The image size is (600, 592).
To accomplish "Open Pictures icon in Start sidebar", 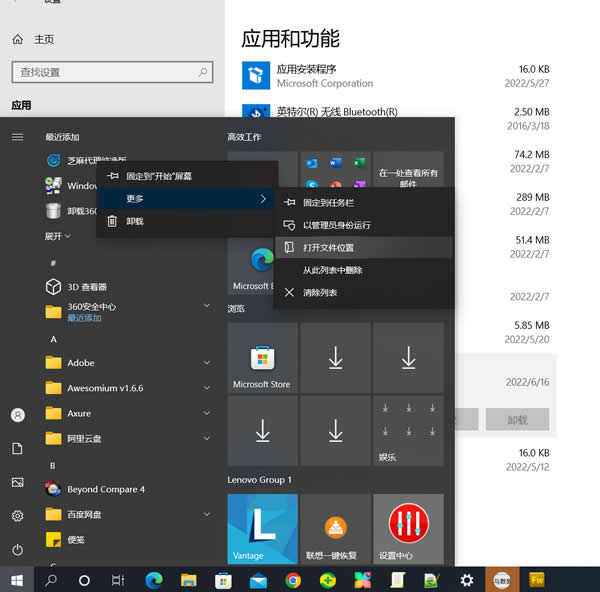I will 18,482.
